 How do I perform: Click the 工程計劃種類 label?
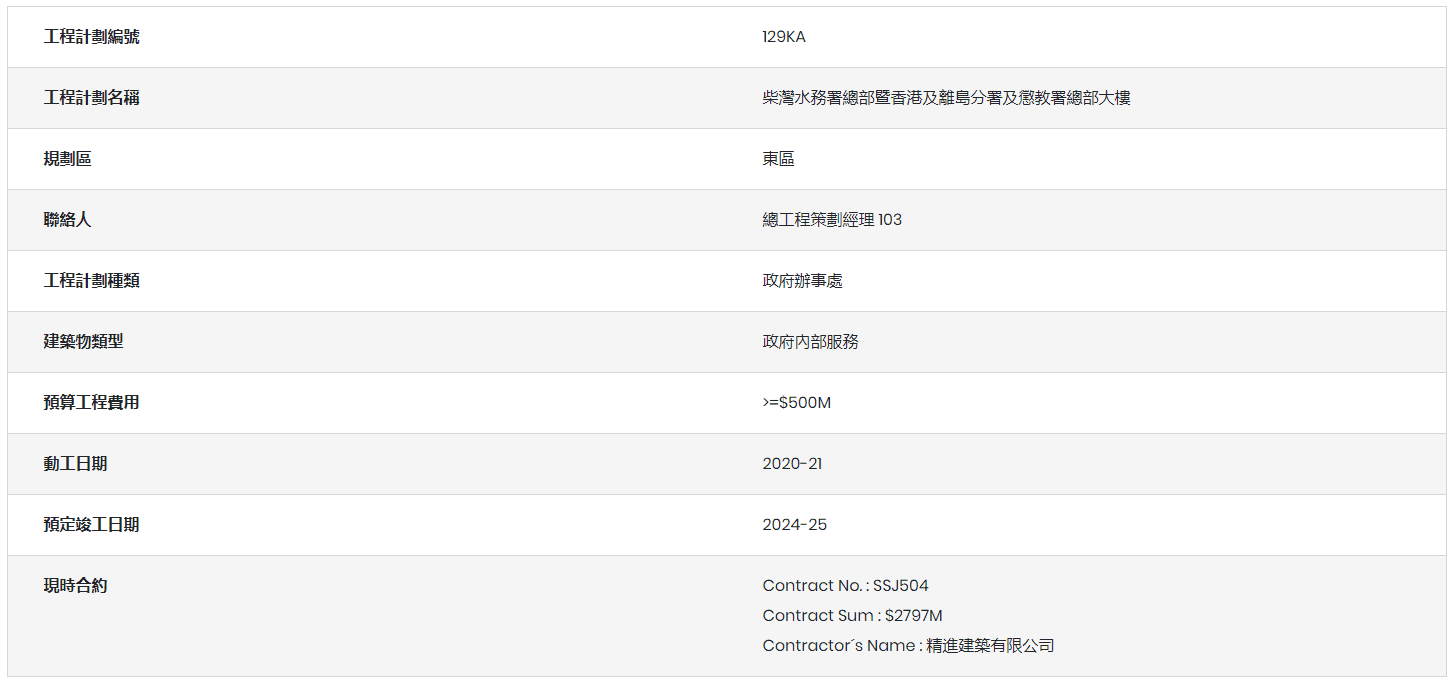tap(91, 281)
